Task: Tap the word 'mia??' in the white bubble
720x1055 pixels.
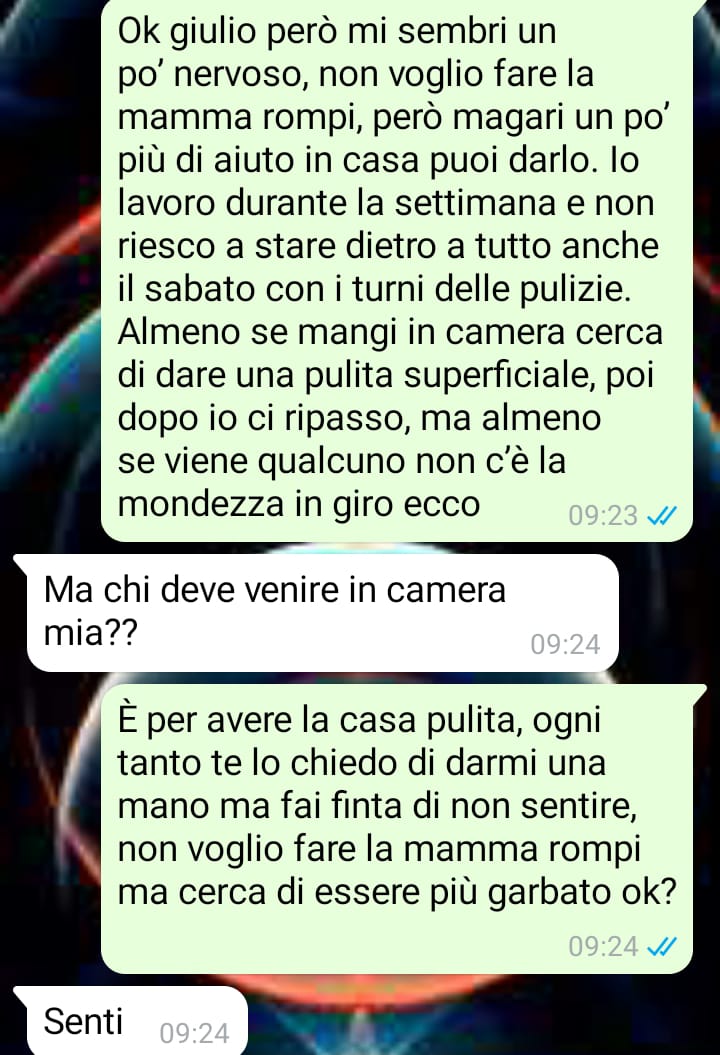Action: [x=90, y=632]
